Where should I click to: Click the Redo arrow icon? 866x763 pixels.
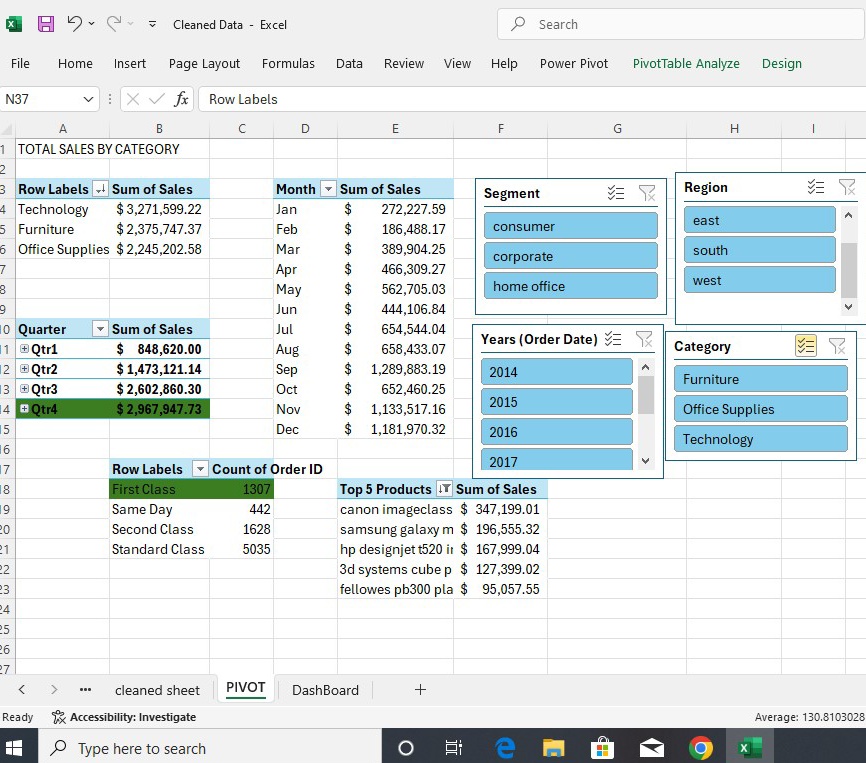point(114,23)
